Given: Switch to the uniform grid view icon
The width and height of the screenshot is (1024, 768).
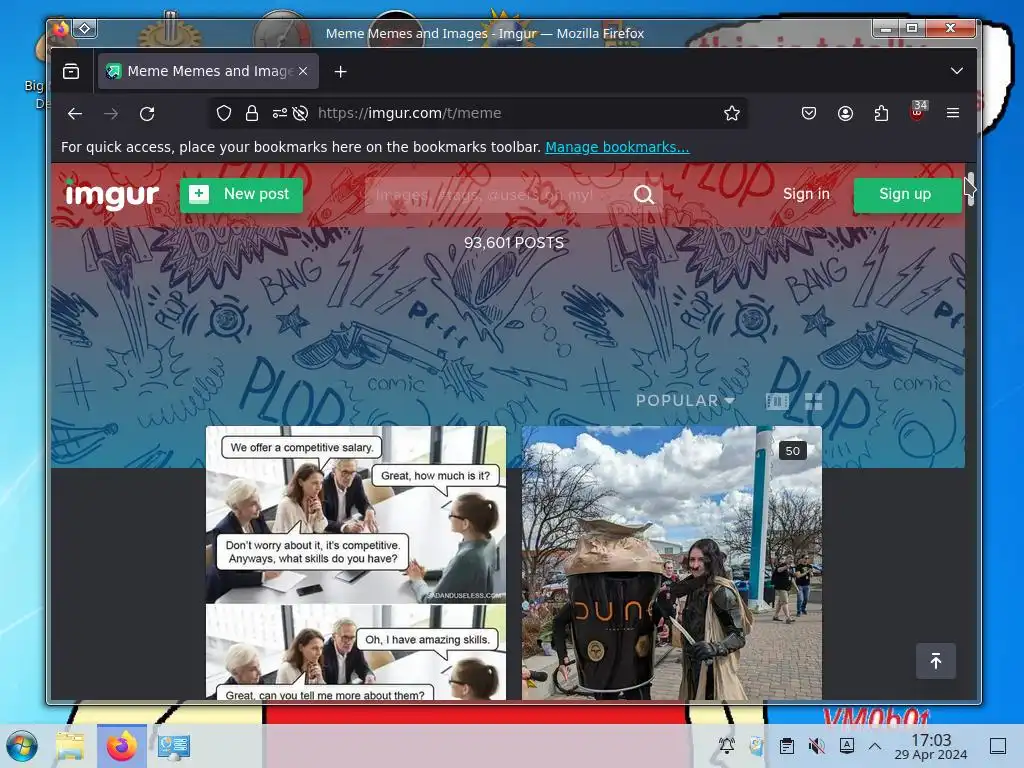Looking at the screenshot, I should pyautogui.click(x=814, y=402).
